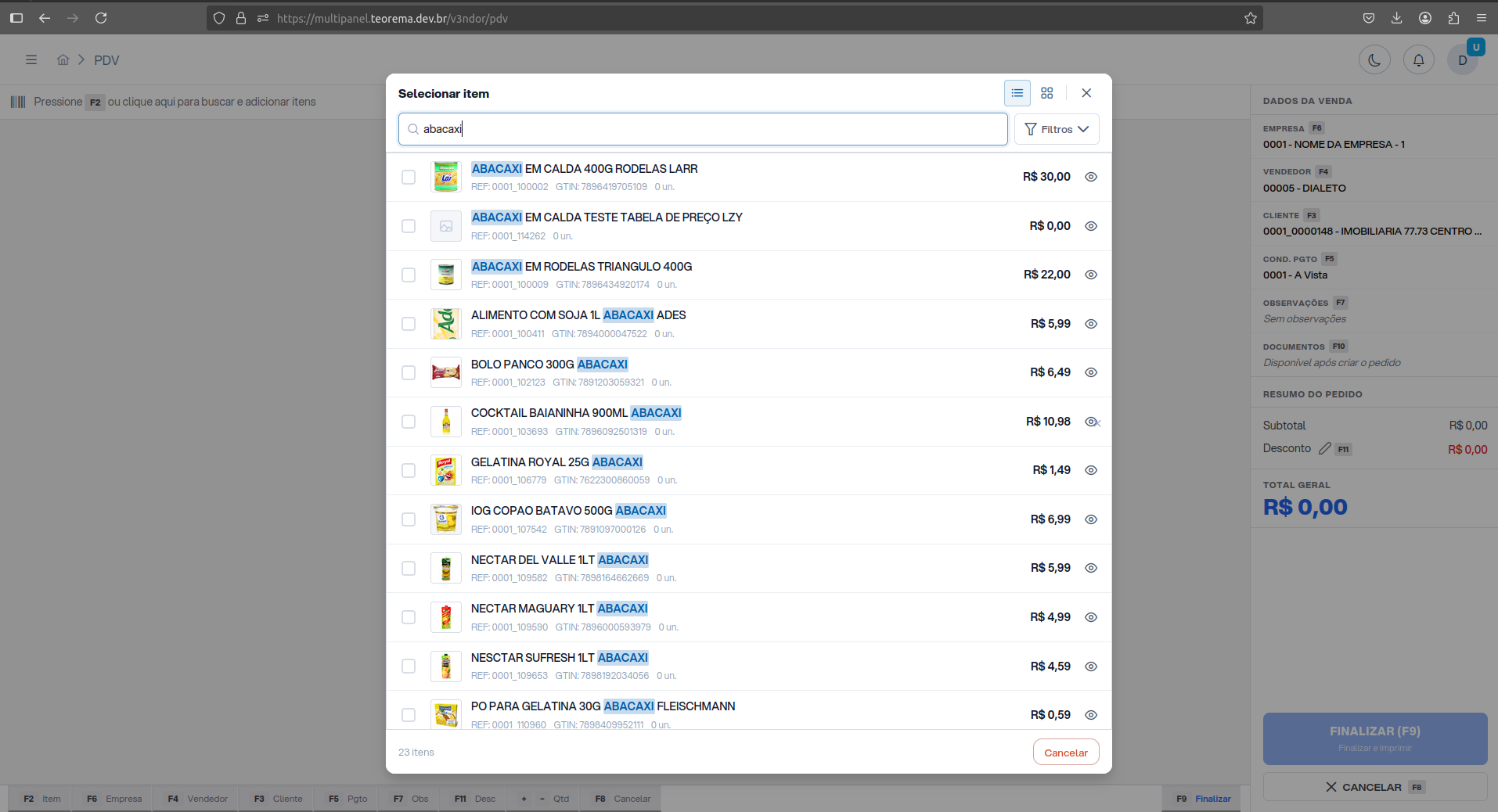Open thumbnail of ABACAXI EM CALDA LARR

click(x=446, y=178)
